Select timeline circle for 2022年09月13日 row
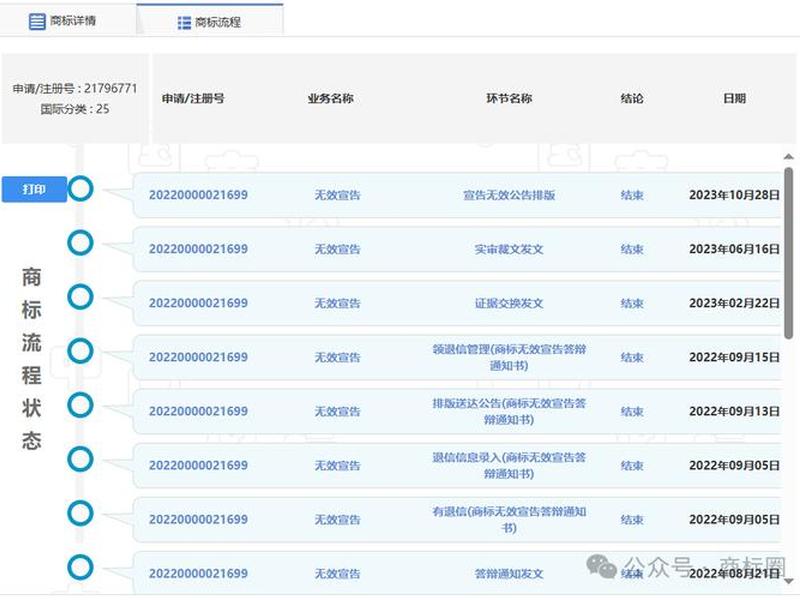 [x=80, y=405]
